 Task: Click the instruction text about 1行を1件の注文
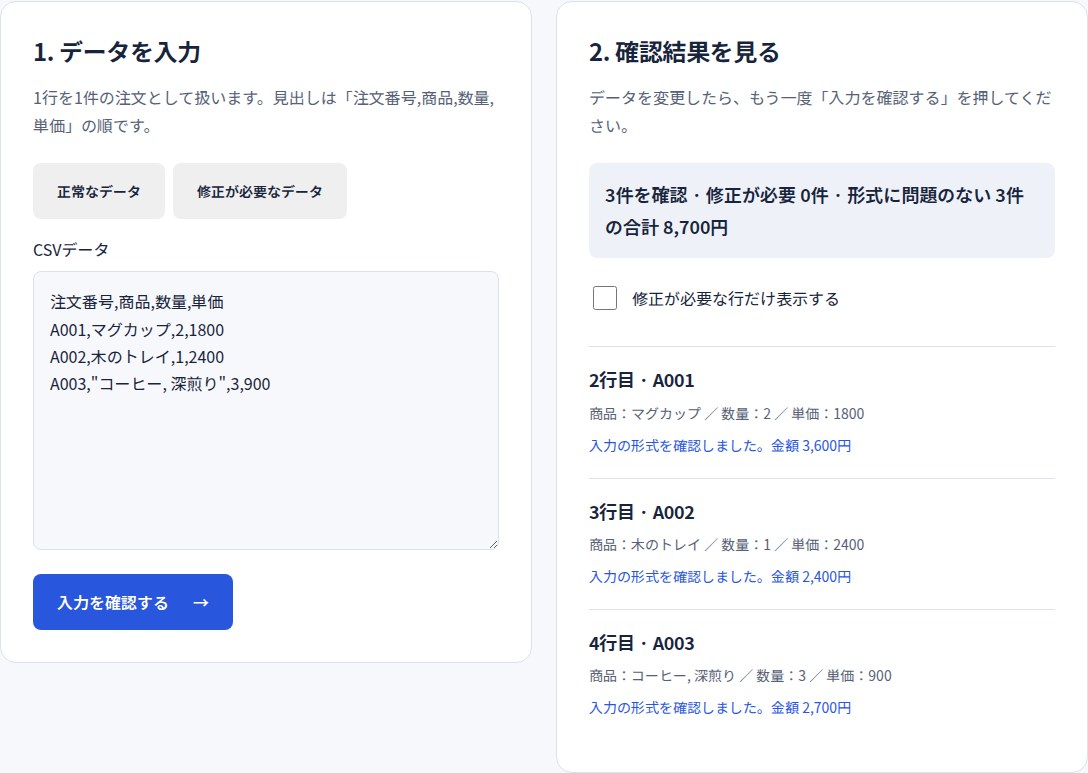coord(264,112)
